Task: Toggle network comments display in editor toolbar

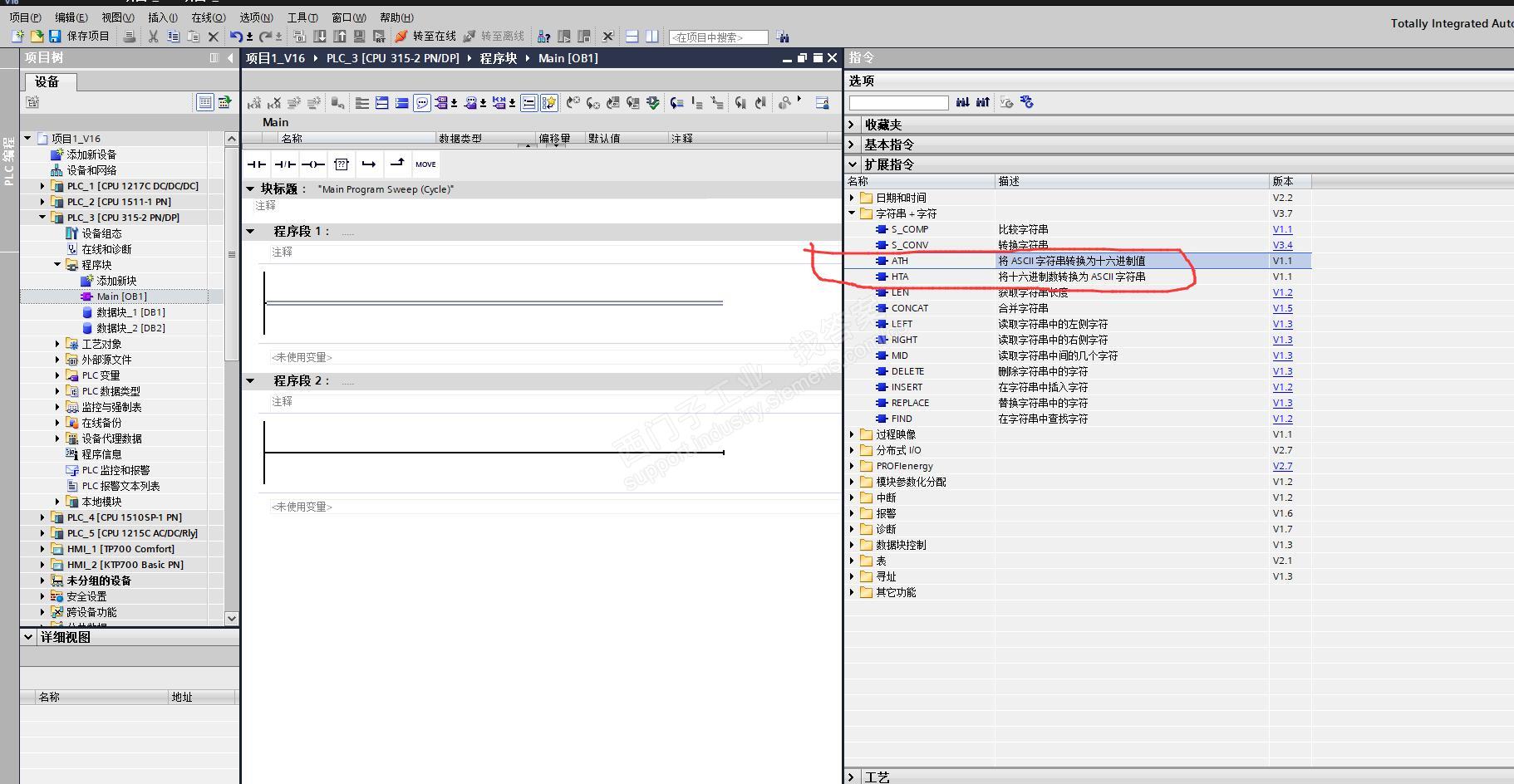Action: tap(528, 103)
